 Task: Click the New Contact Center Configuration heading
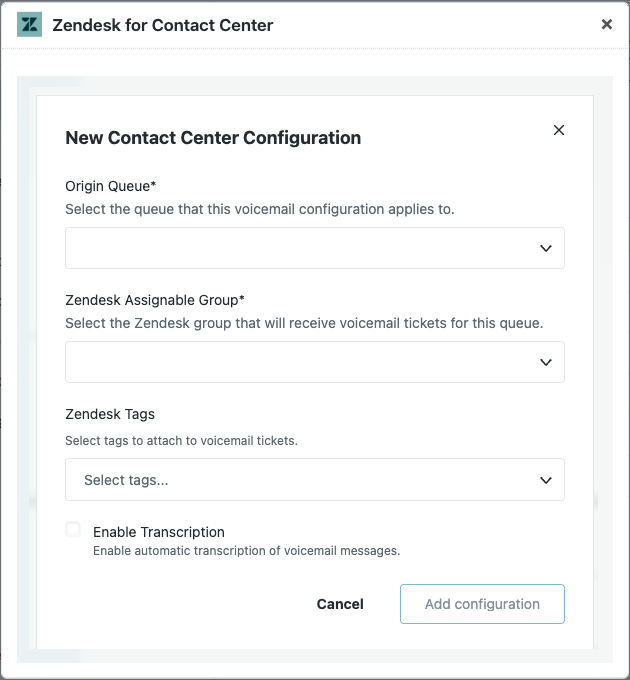(213, 138)
